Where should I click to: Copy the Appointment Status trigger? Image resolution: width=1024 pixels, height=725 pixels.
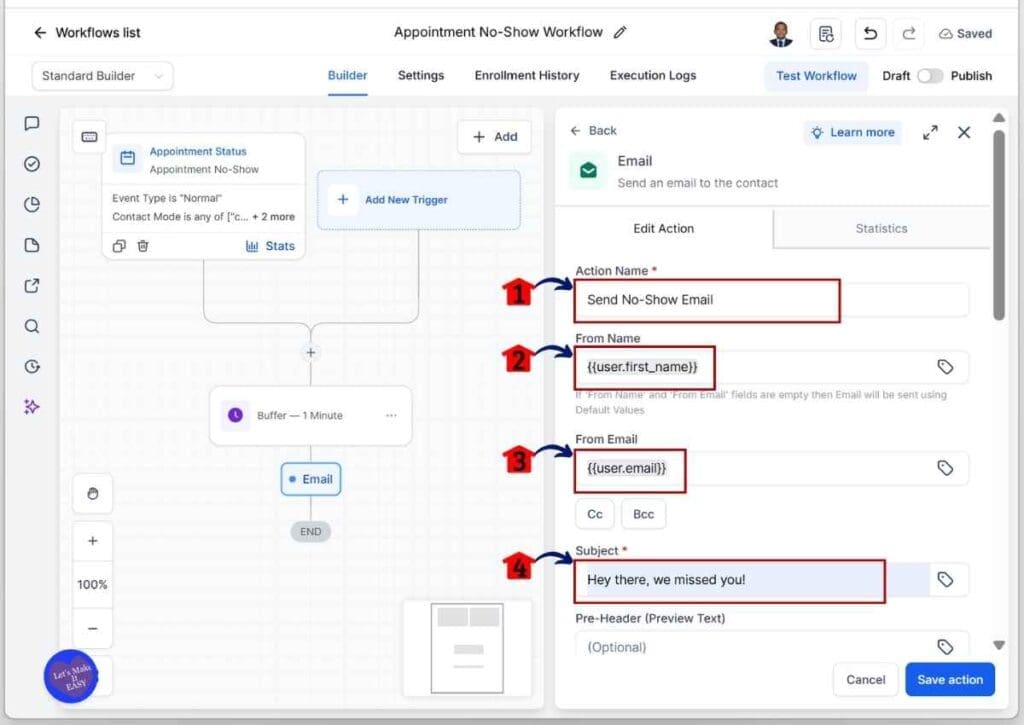click(119, 246)
